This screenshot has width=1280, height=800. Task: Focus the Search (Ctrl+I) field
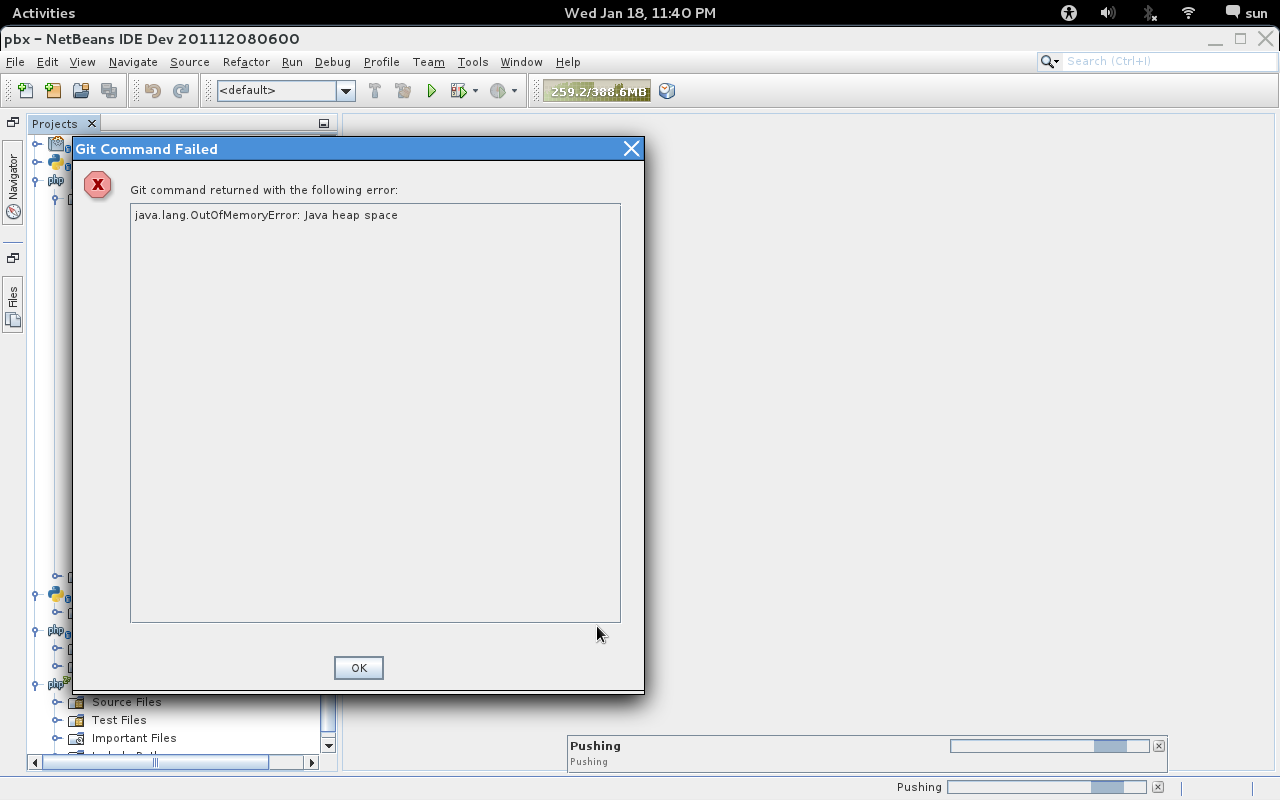1168,61
